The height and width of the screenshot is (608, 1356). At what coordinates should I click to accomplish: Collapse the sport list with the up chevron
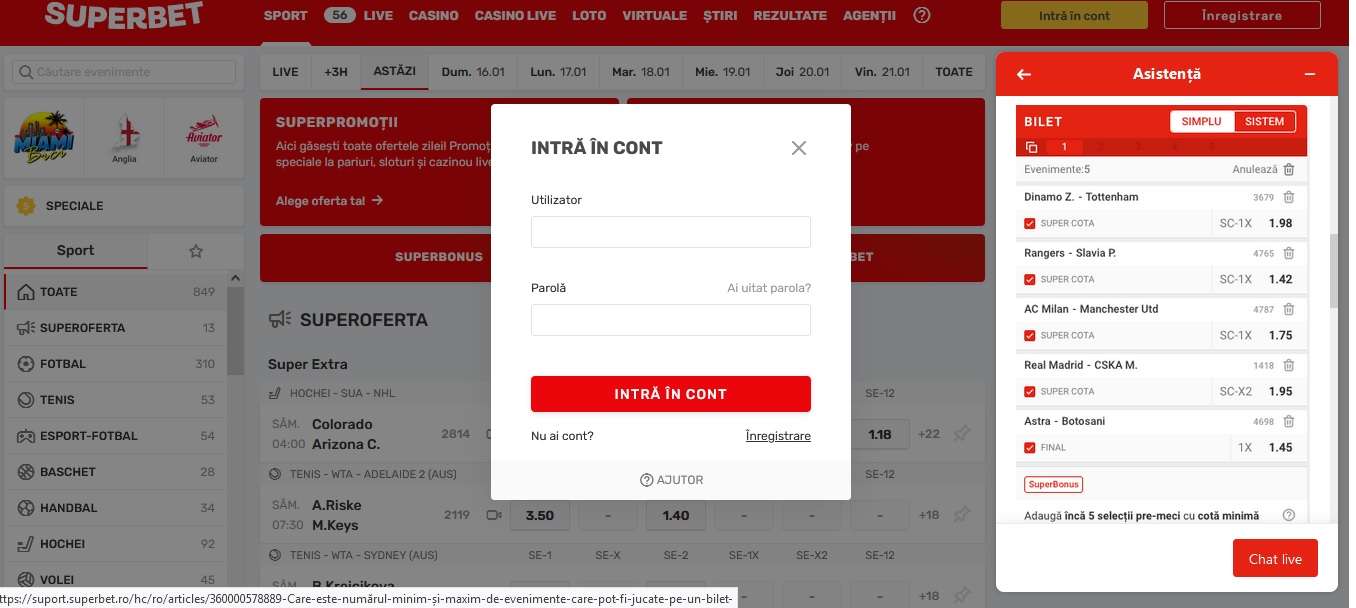[x=236, y=279]
